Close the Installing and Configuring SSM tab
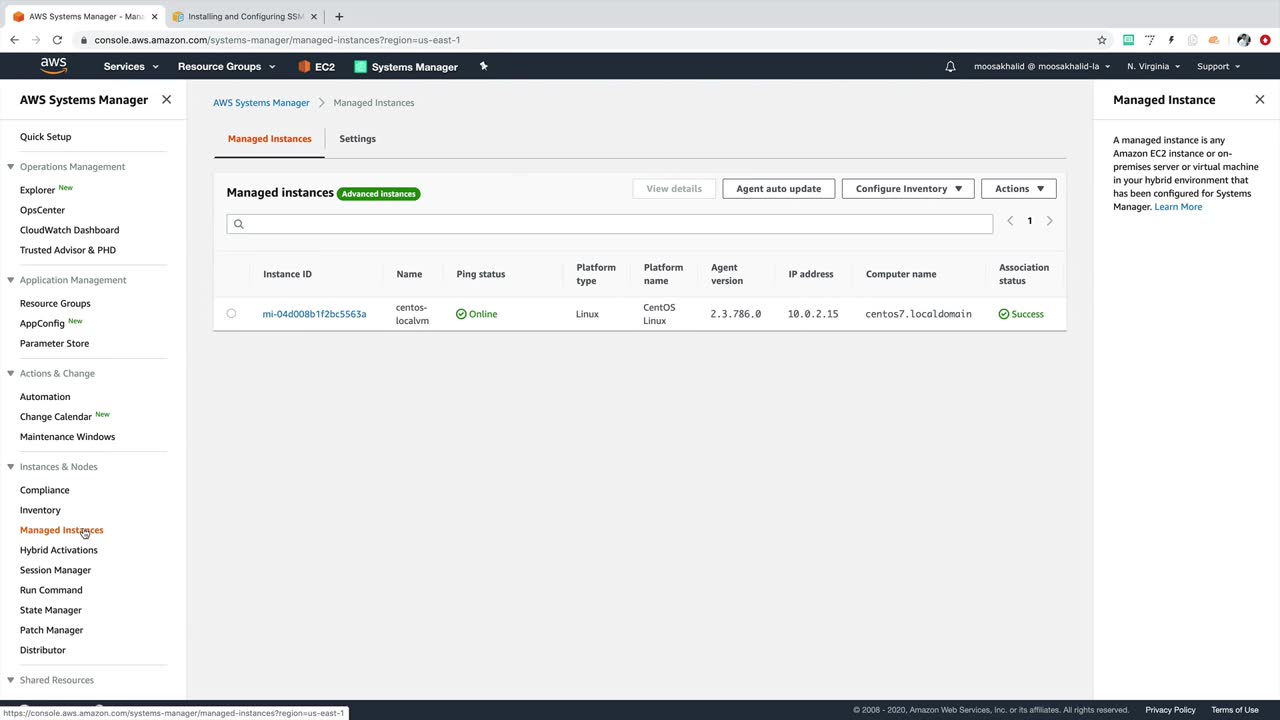1280x720 pixels. [316, 16]
